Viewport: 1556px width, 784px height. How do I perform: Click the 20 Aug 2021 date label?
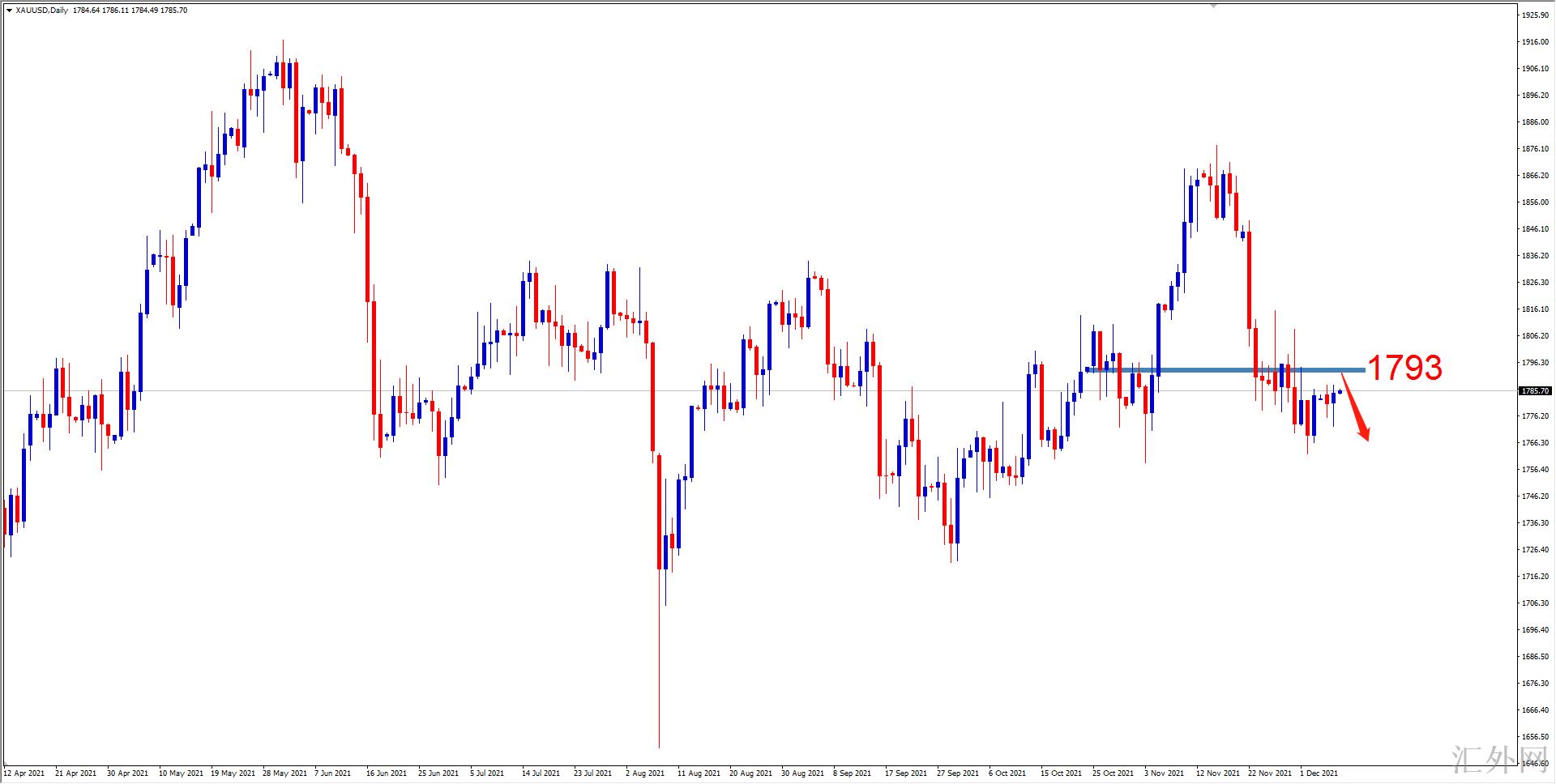pyautogui.click(x=750, y=773)
